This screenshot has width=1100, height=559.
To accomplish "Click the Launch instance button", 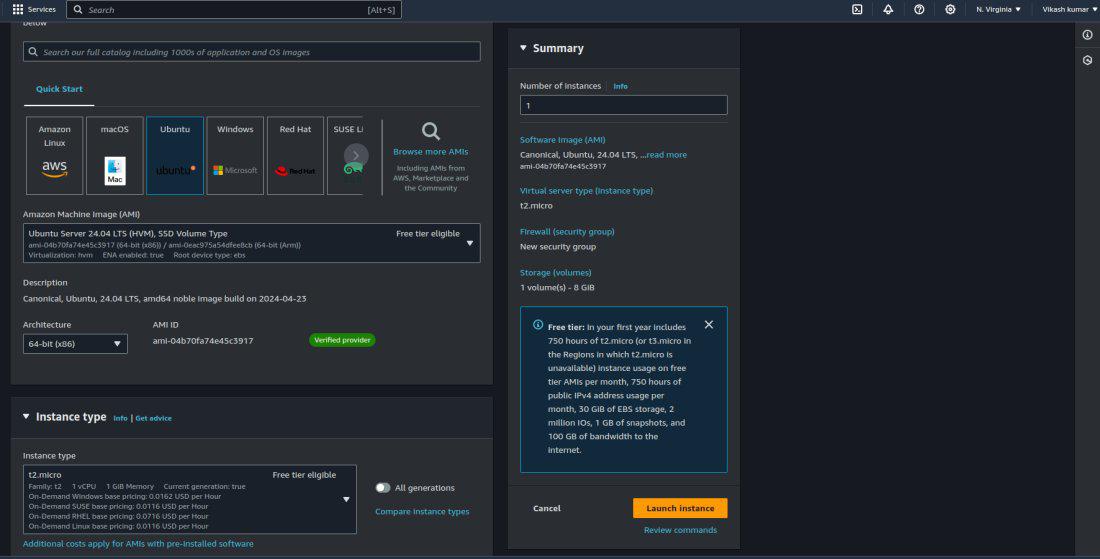I will pyautogui.click(x=680, y=509).
